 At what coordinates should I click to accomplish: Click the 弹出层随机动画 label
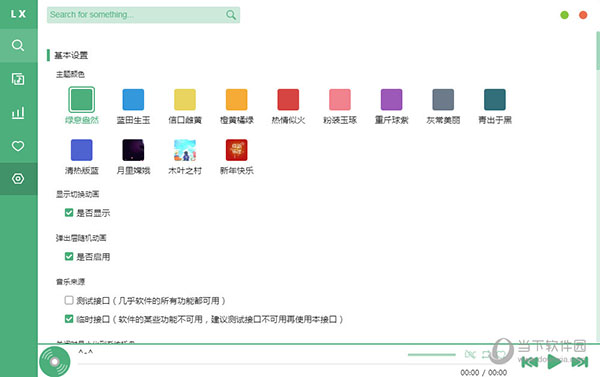(81, 238)
